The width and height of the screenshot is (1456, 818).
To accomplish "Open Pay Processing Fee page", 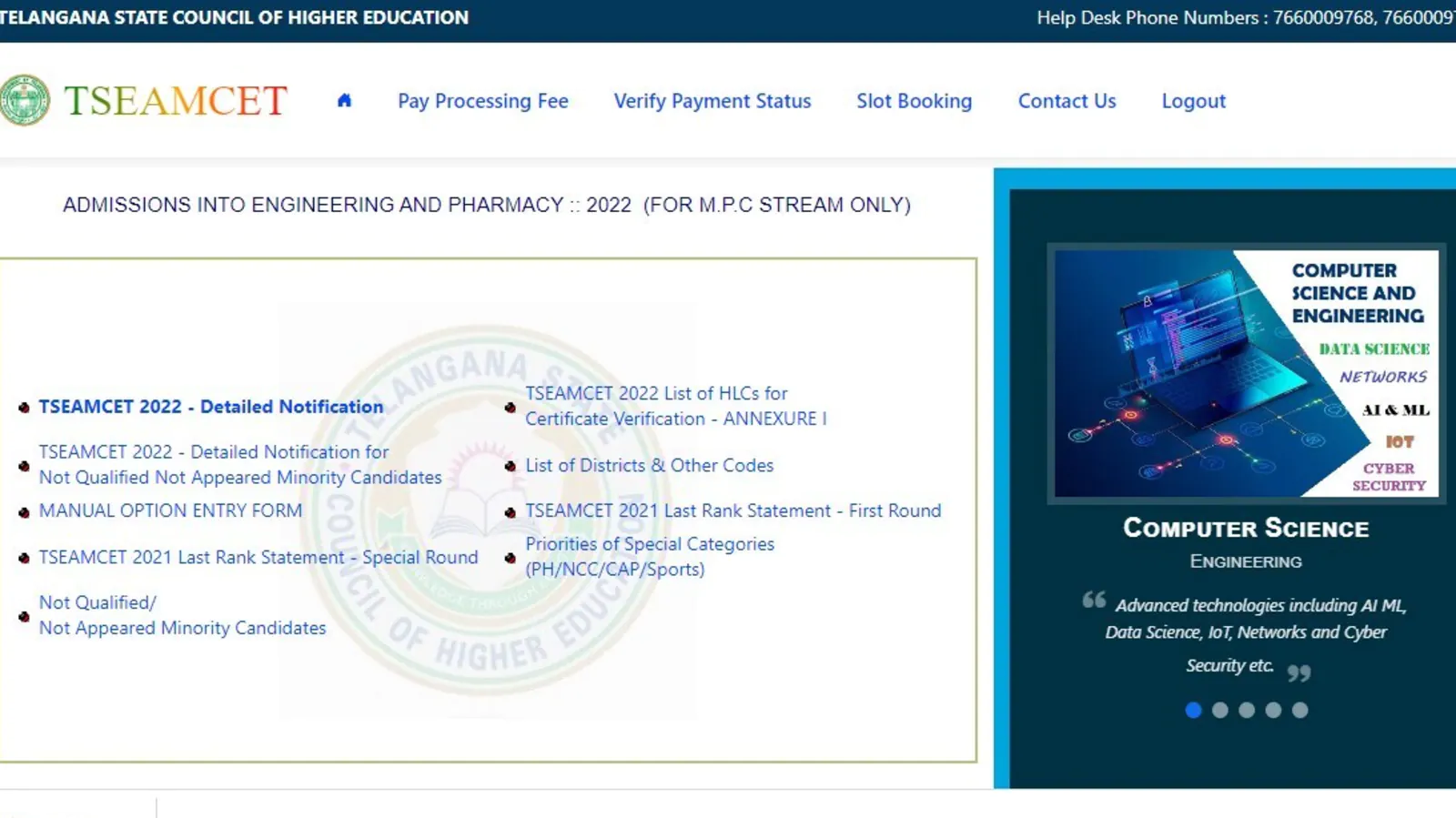I will coord(483,101).
